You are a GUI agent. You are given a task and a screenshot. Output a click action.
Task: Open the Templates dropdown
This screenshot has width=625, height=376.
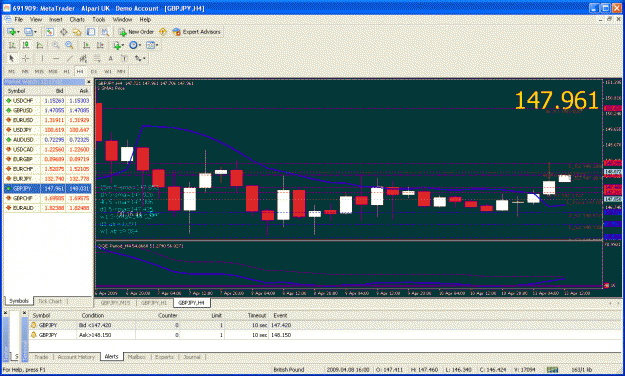click(152, 45)
